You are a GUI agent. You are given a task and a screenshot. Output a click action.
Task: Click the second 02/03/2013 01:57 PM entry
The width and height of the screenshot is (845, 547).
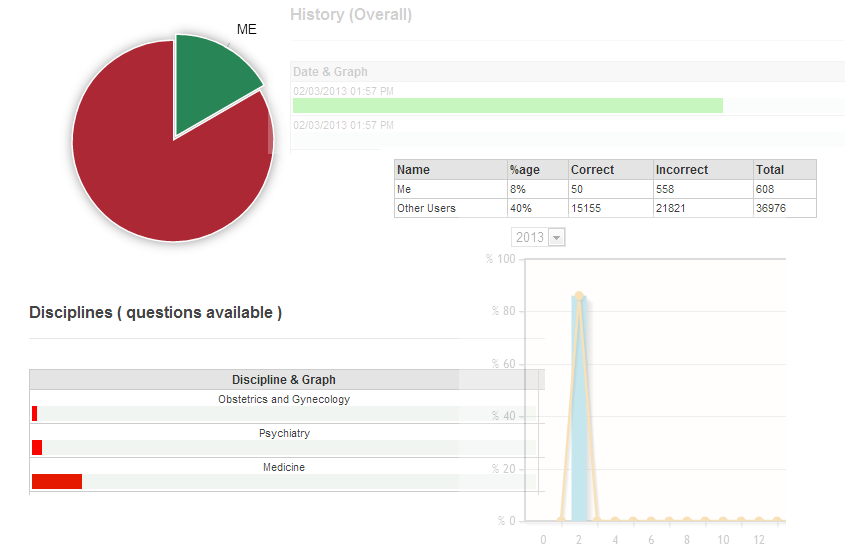(343, 125)
